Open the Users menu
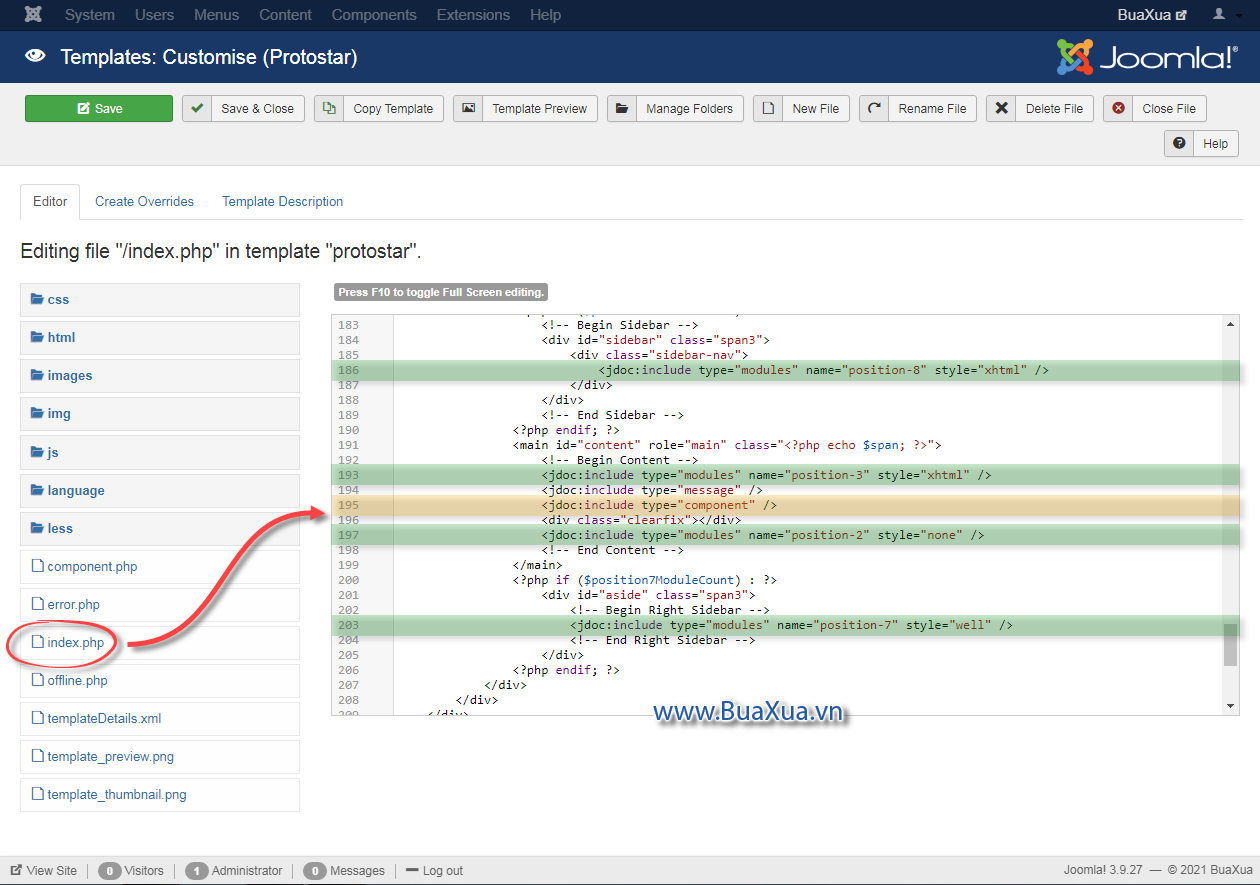Screen dimensions: 1260x885 (x=154, y=15)
